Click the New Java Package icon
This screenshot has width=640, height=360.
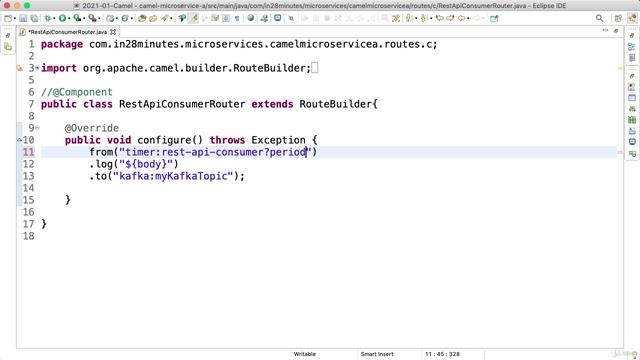point(110,18)
